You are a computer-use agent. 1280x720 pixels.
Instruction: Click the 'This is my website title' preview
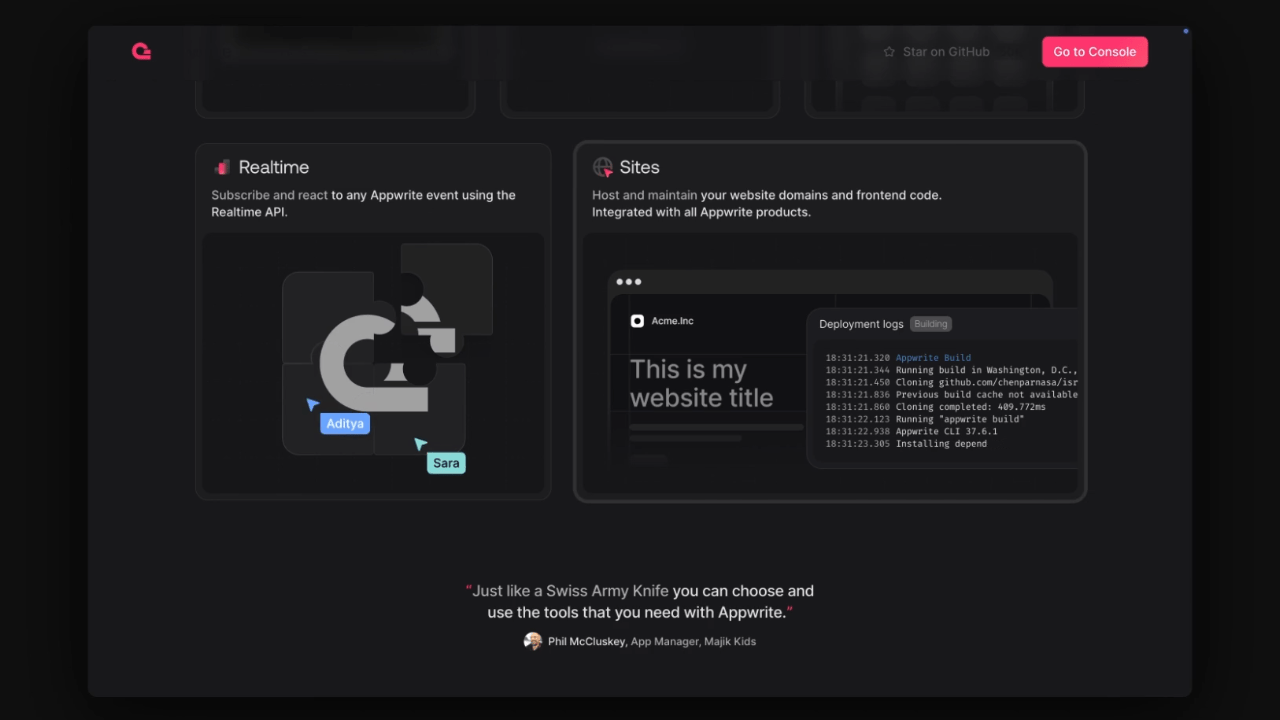click(701, 384)
